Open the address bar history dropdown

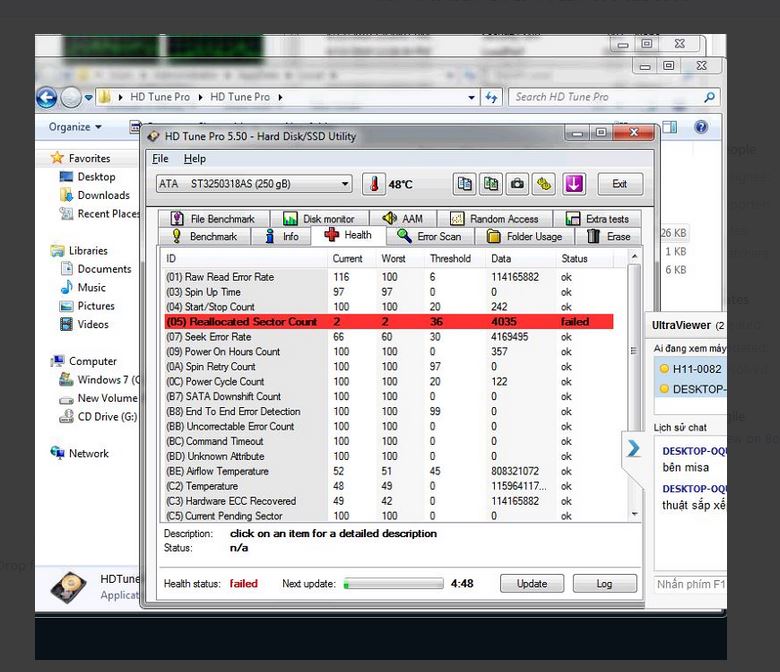click(471, 97)
